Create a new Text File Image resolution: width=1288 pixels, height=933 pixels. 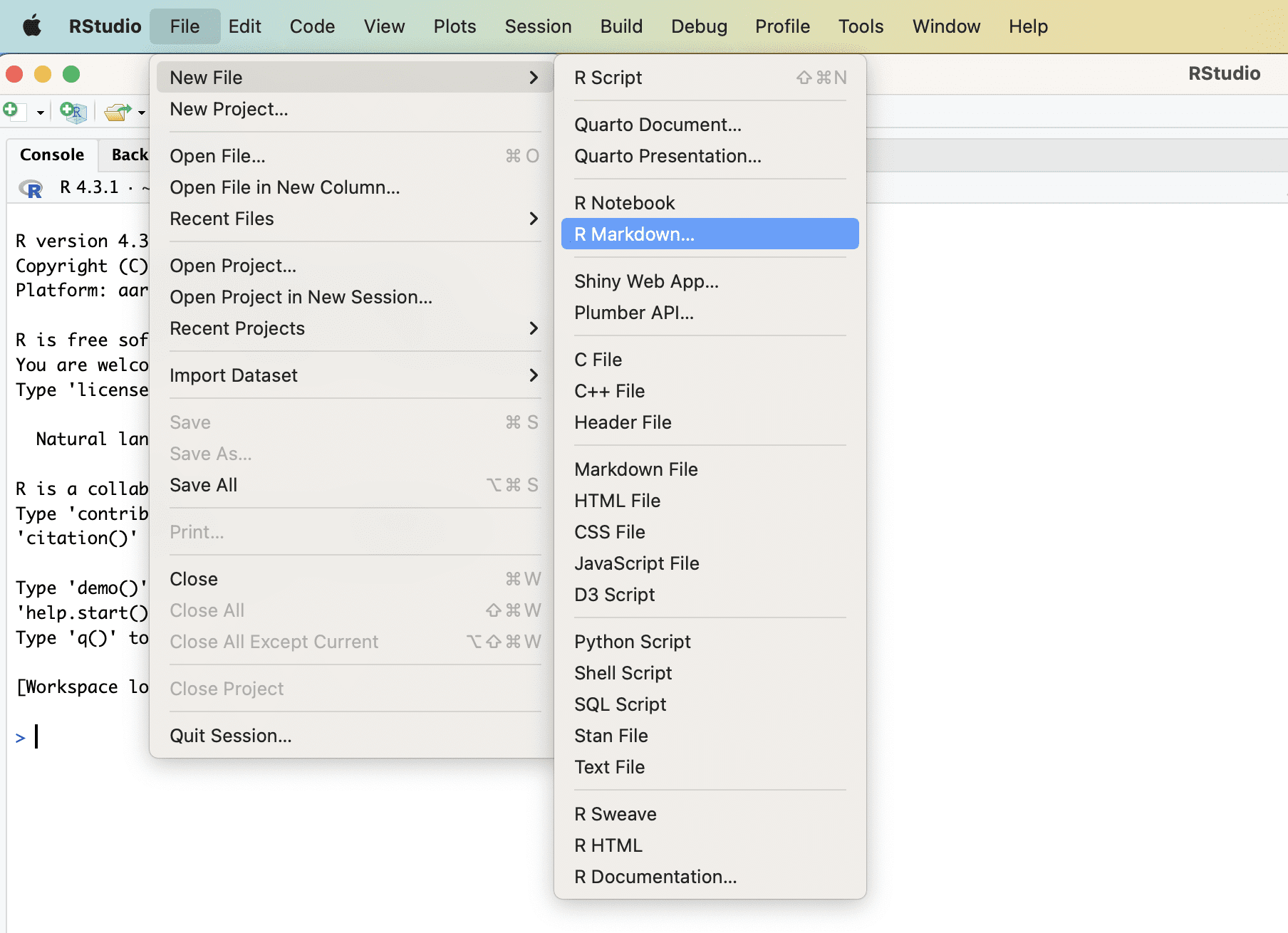click(710, 767)
